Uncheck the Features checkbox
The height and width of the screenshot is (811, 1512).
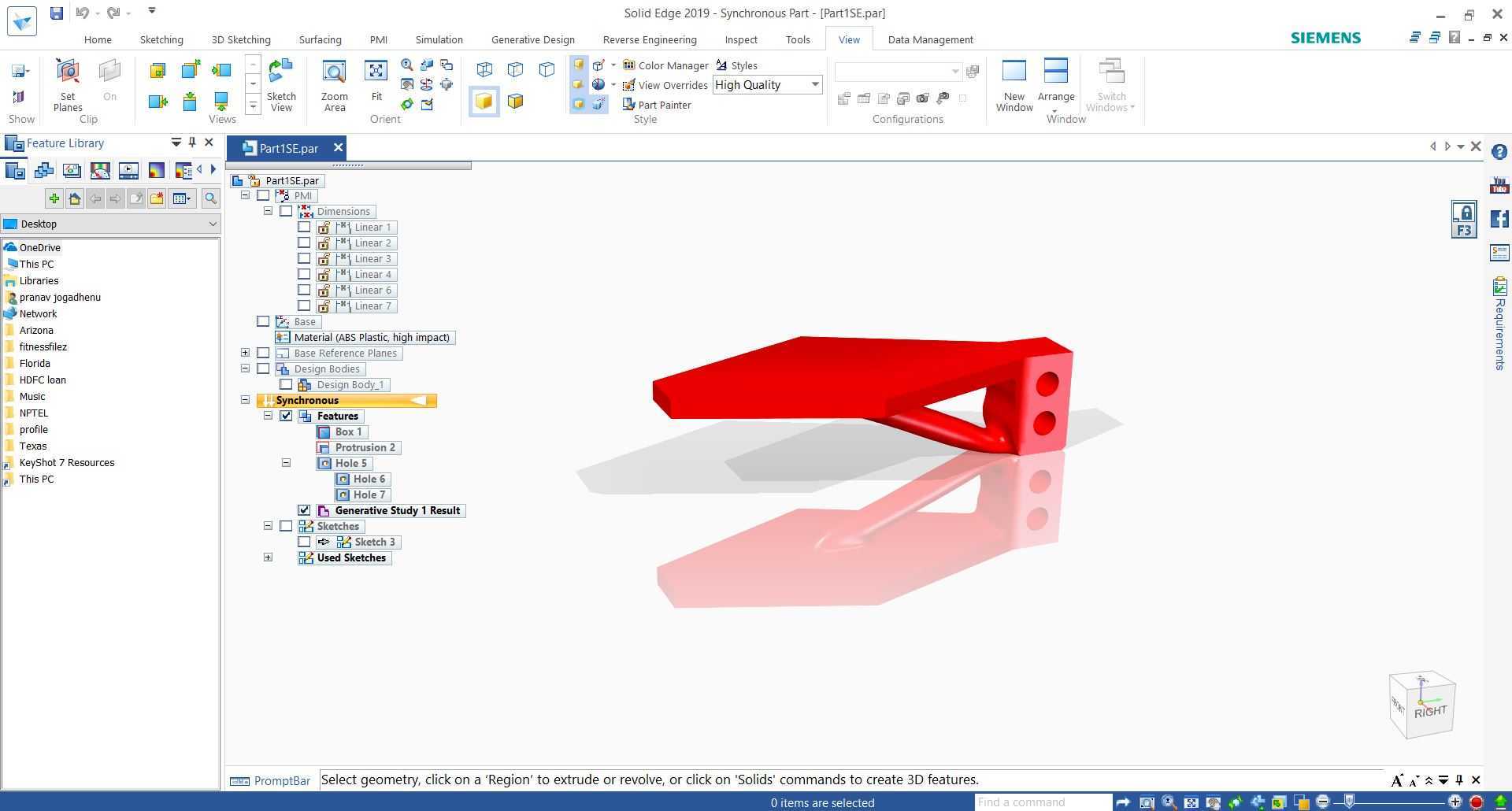click(286, 416)
